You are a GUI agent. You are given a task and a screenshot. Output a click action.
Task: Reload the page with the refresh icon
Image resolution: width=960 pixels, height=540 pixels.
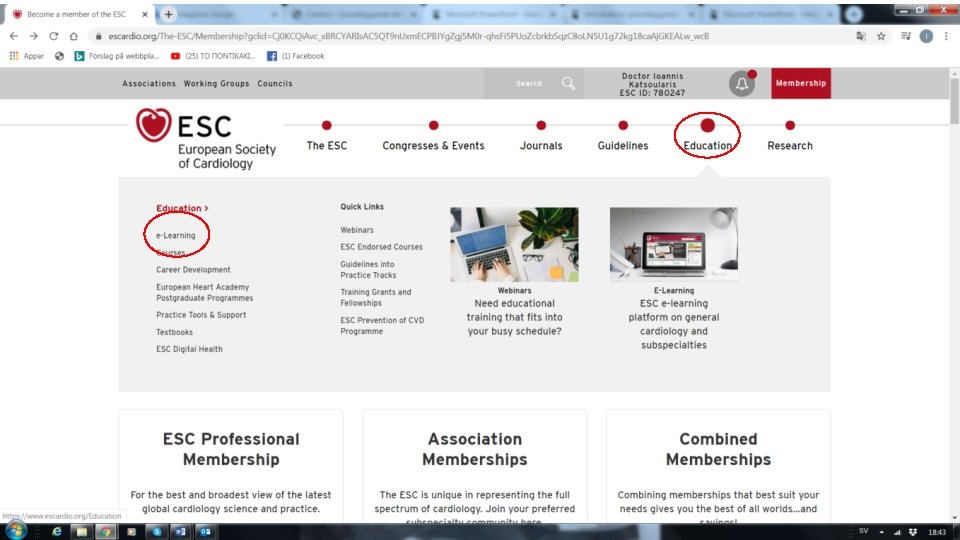[x=54, y=36]
